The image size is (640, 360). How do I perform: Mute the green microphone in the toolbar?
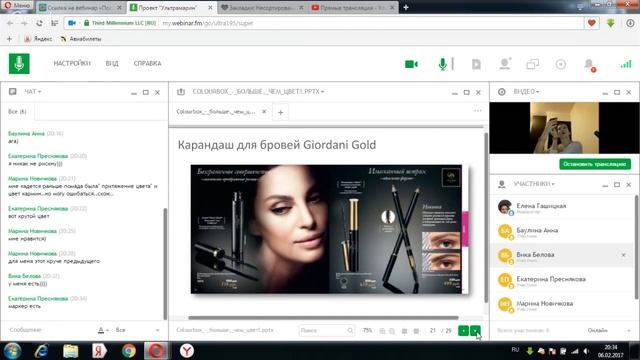(x=442, y=64)
